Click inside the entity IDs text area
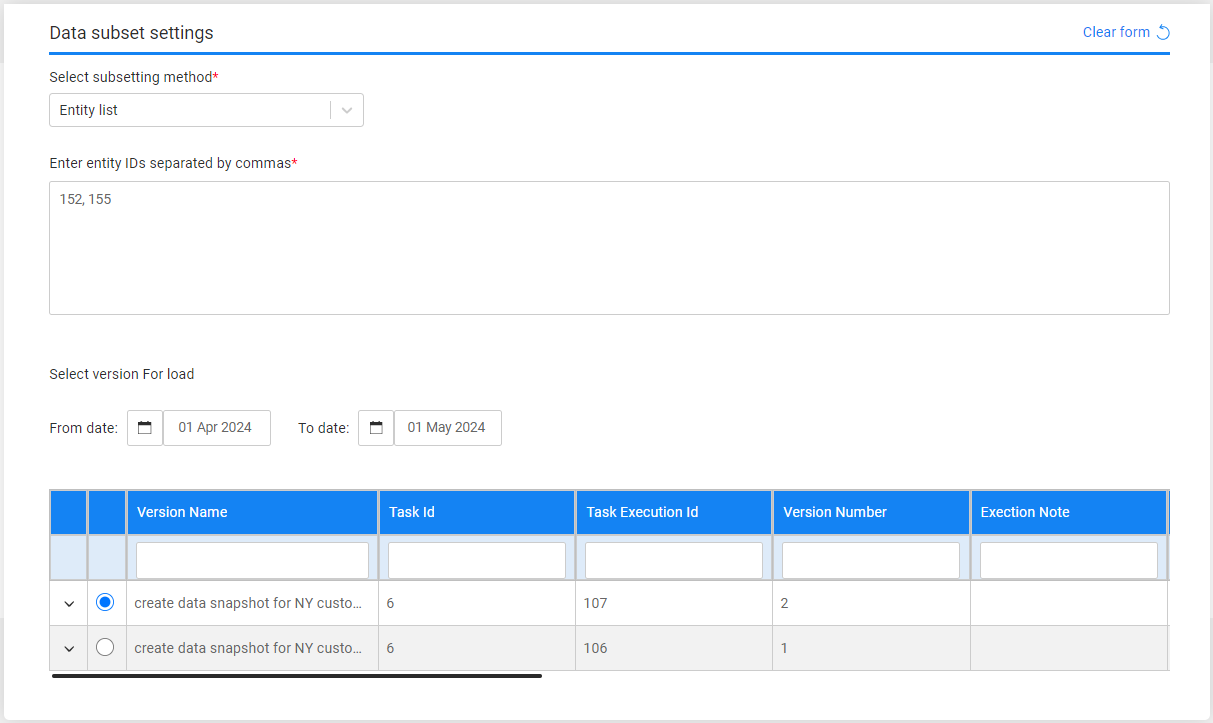1213x723 pixels. [609, 247]
